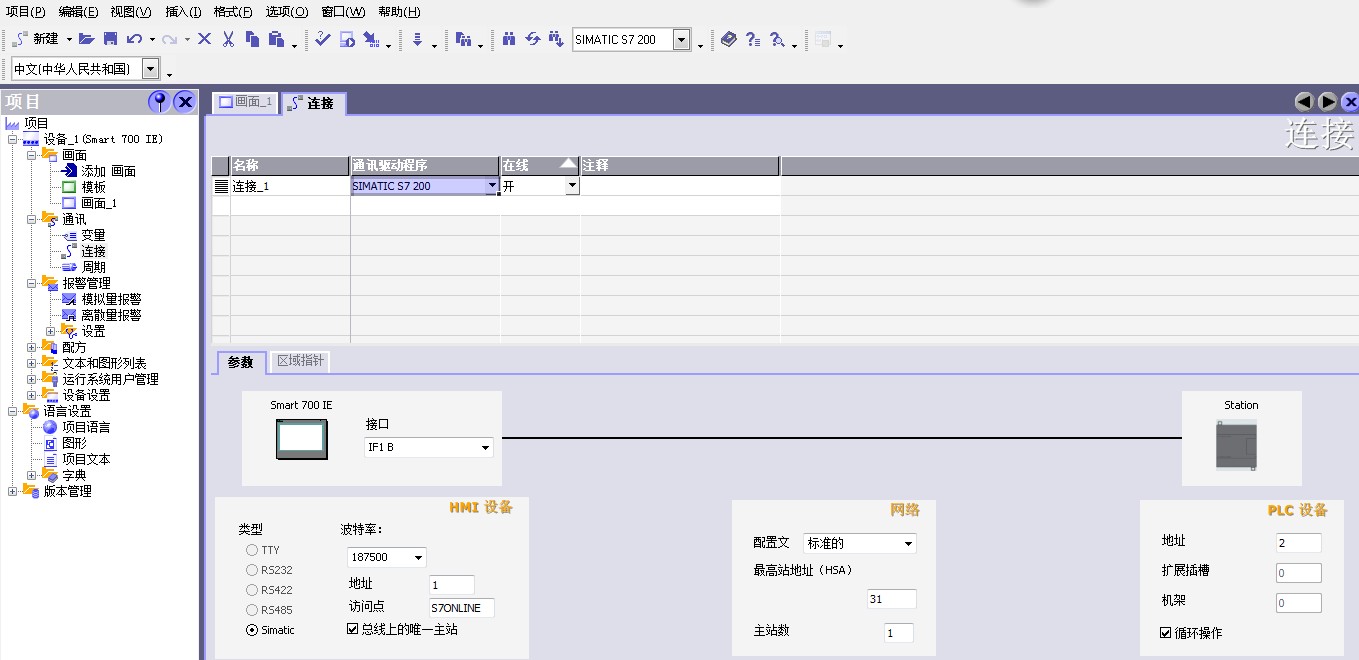The image size is (1359, 660).
Task: Click the PLC 地址 input field
Action: (1298, 543)
